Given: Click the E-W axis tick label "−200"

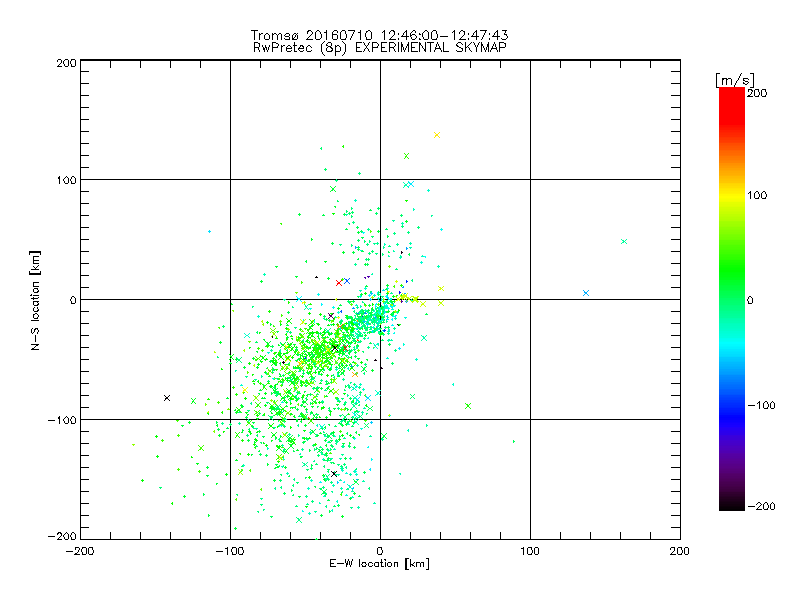Looking at the screenshot, I should point(80,551).
